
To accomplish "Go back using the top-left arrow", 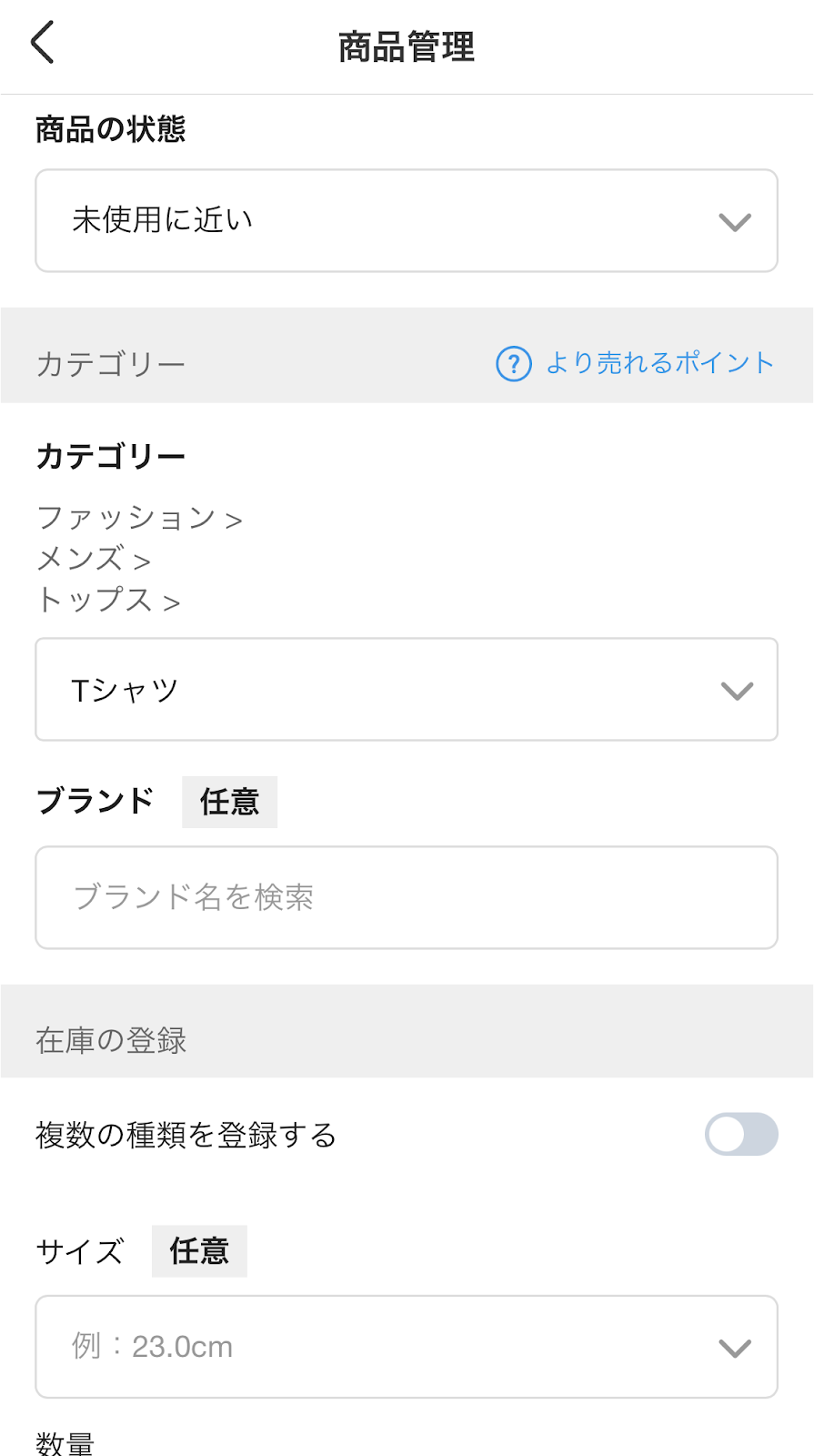I will [x=43, y=43].
